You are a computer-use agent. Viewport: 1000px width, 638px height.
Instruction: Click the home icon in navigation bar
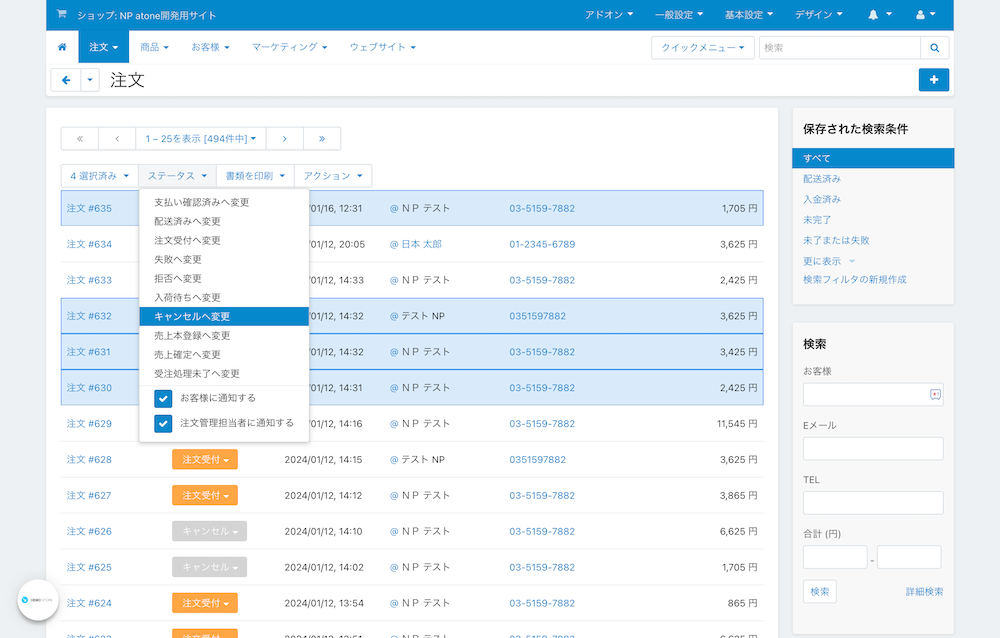62,47
